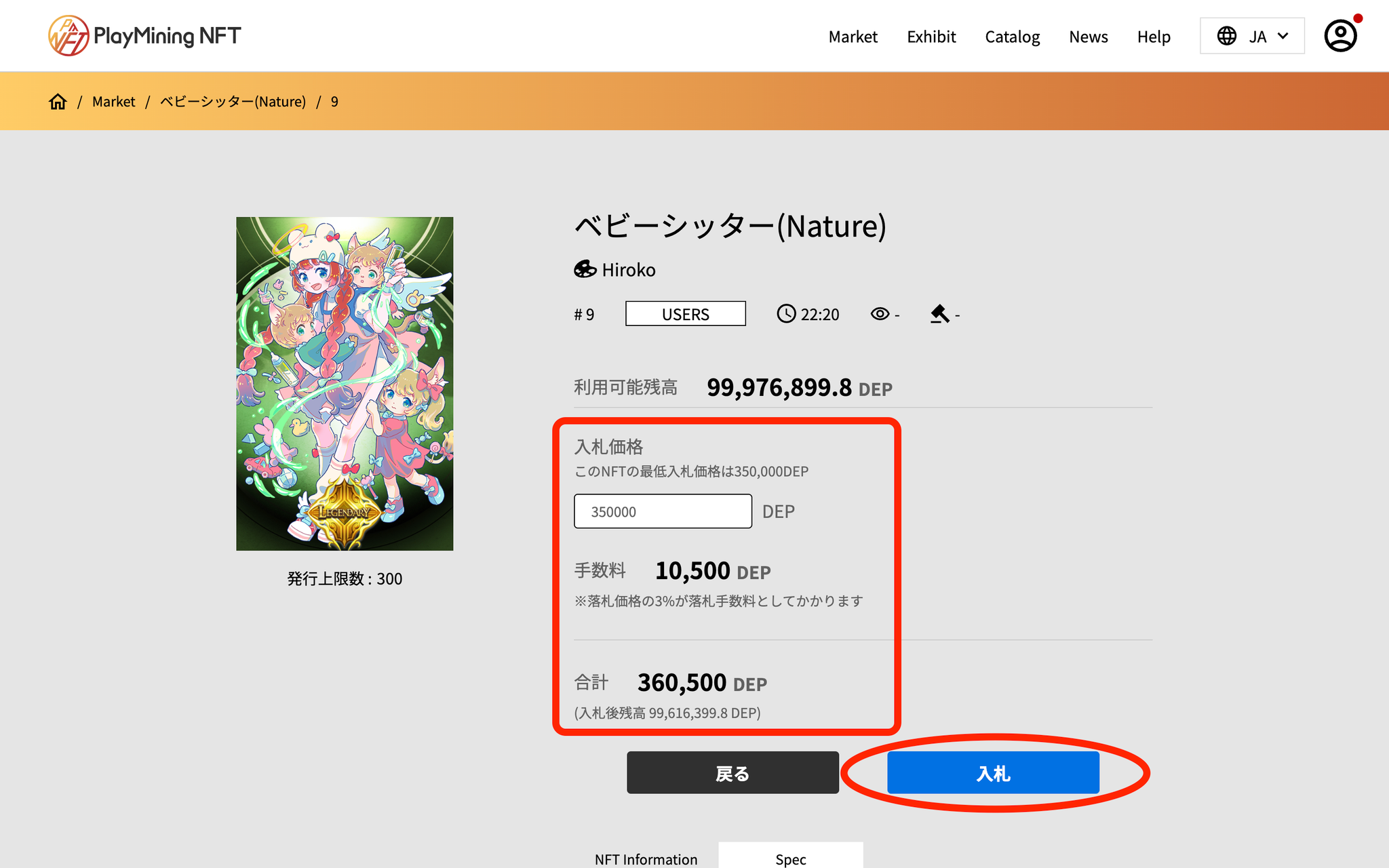Image resolution: width=1389 pixels, height=868 pixels.
Task: Click the USERS label badge
Action: (x=685, y=314)
